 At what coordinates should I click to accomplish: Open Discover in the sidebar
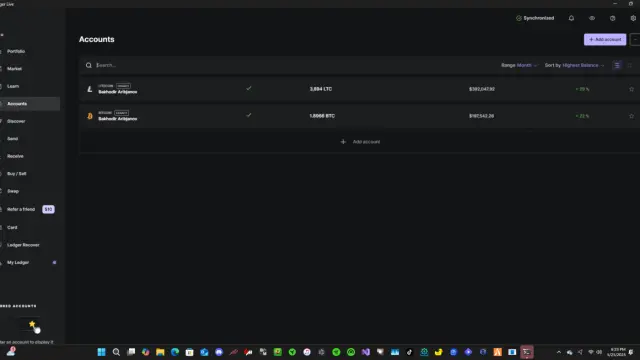click(16, 121)
